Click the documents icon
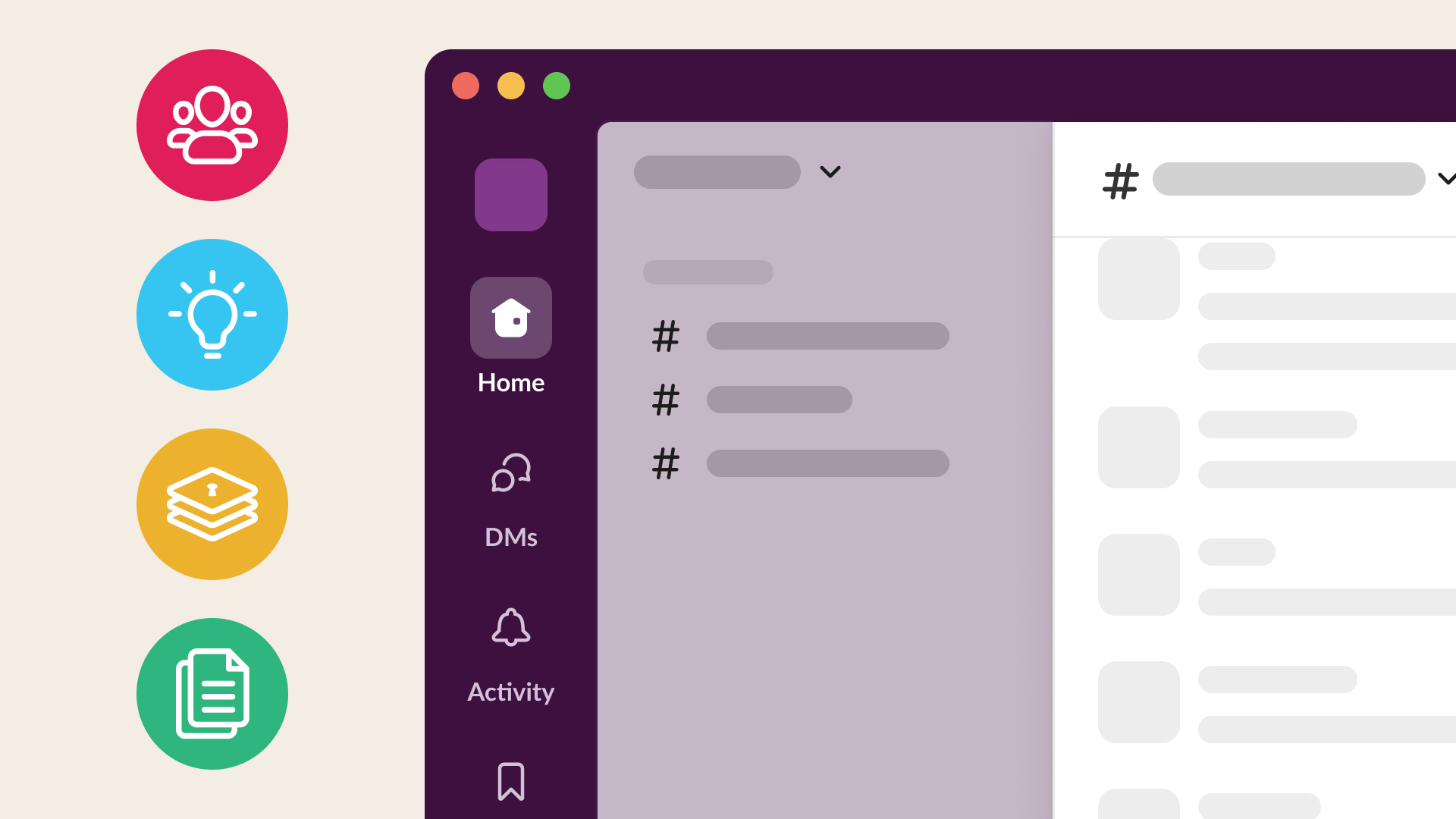The width and height of the screenshot is (1456, 819). (x=212, y=694)
